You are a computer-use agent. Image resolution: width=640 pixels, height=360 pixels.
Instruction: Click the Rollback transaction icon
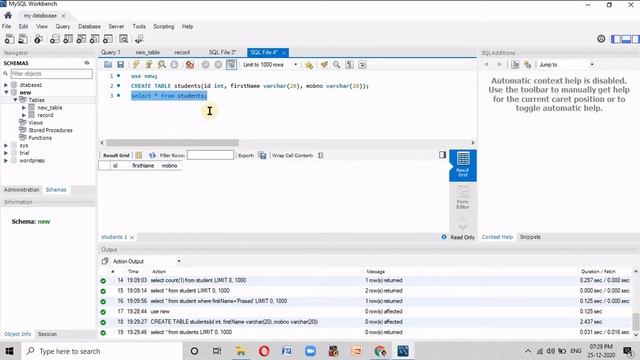[218, 64]
